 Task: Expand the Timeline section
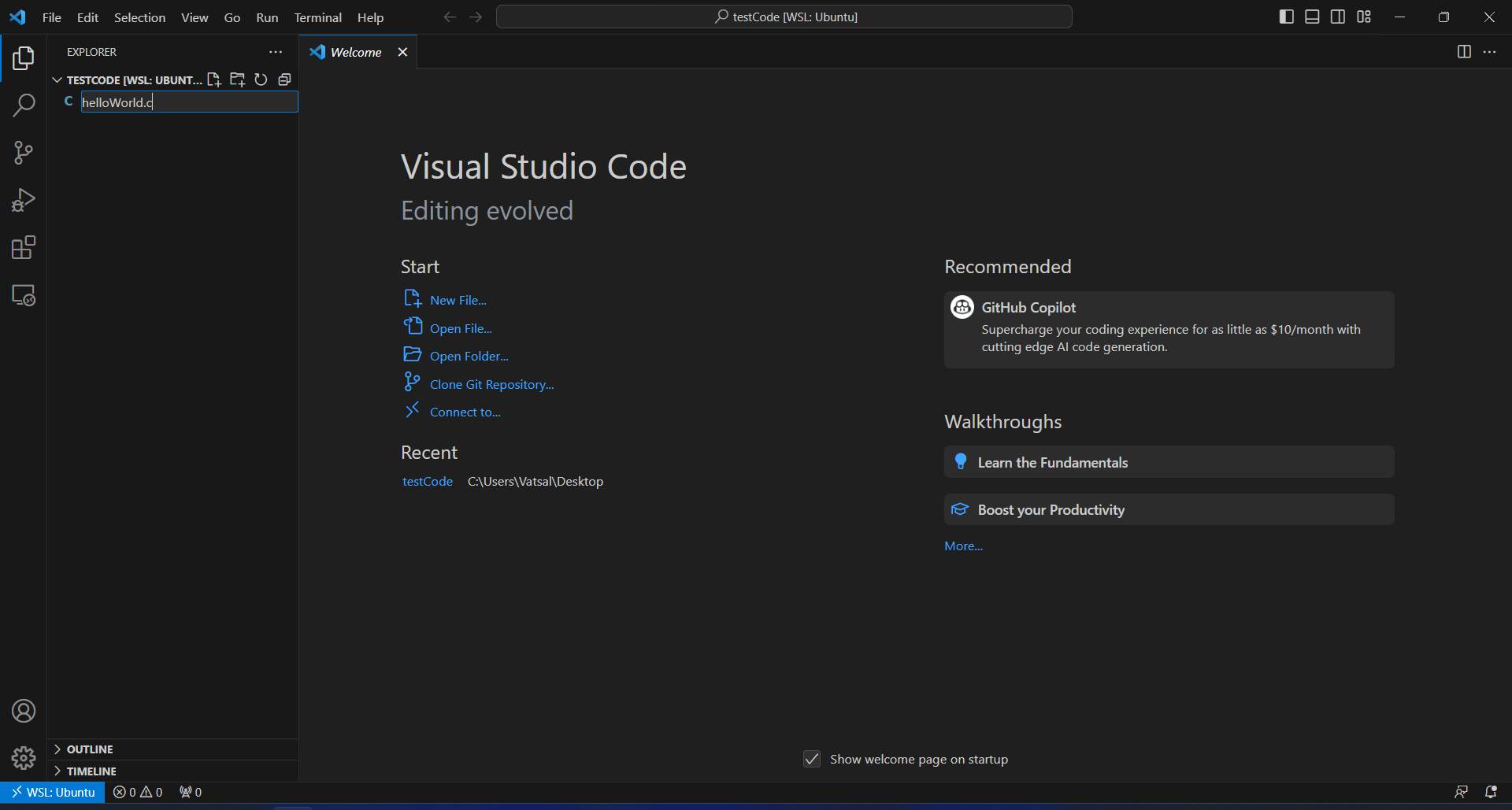pyautogui.click(x=91, y=771)
